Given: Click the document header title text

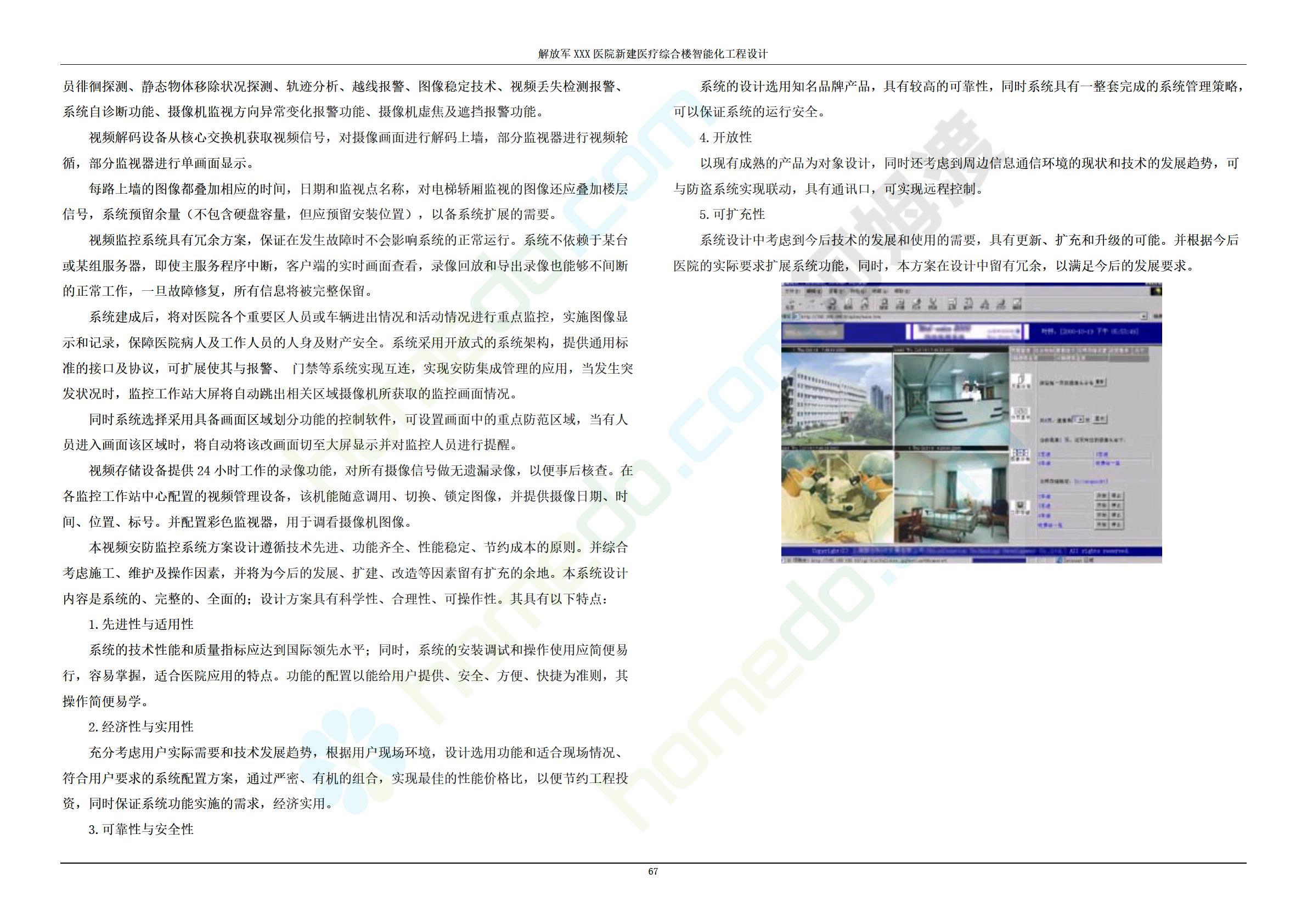Looking at the screenshot, I should pos(653,54).
